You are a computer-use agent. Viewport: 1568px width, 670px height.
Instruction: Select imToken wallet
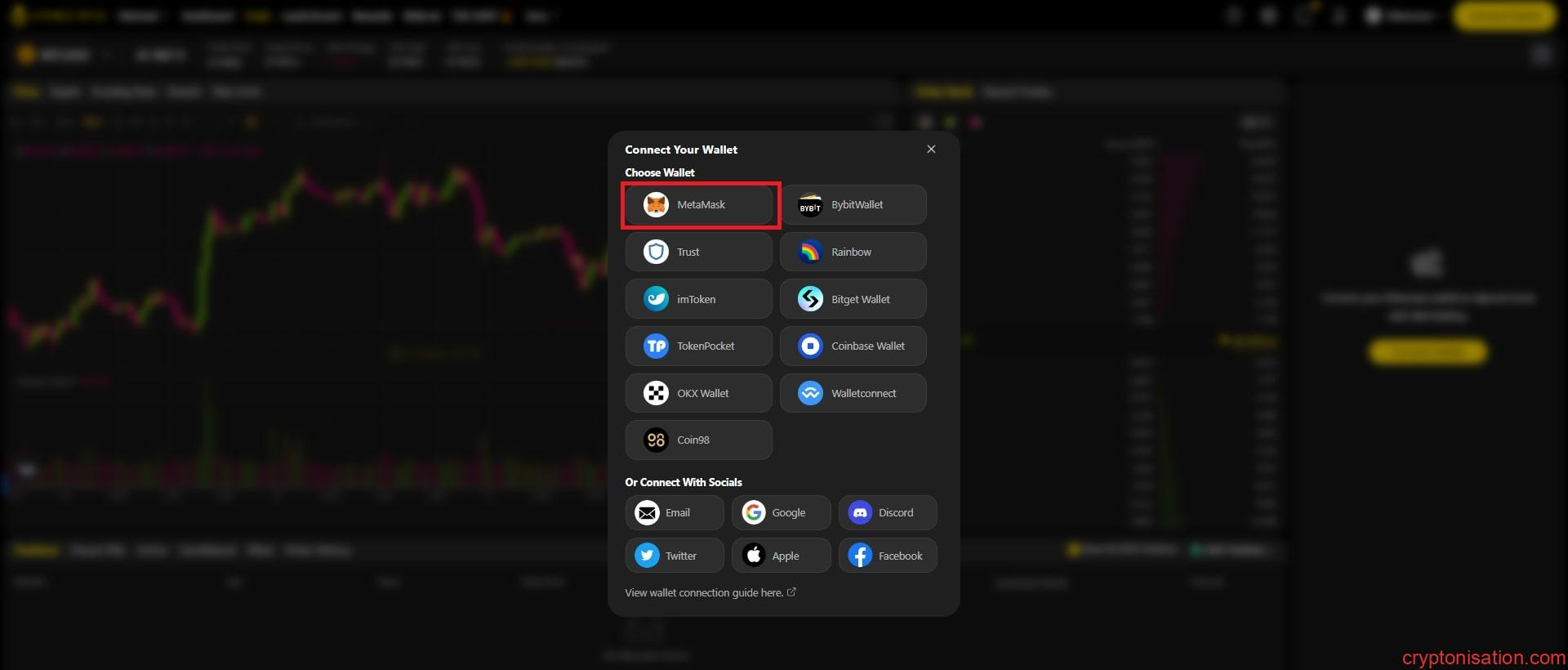[x=698, y=299]
